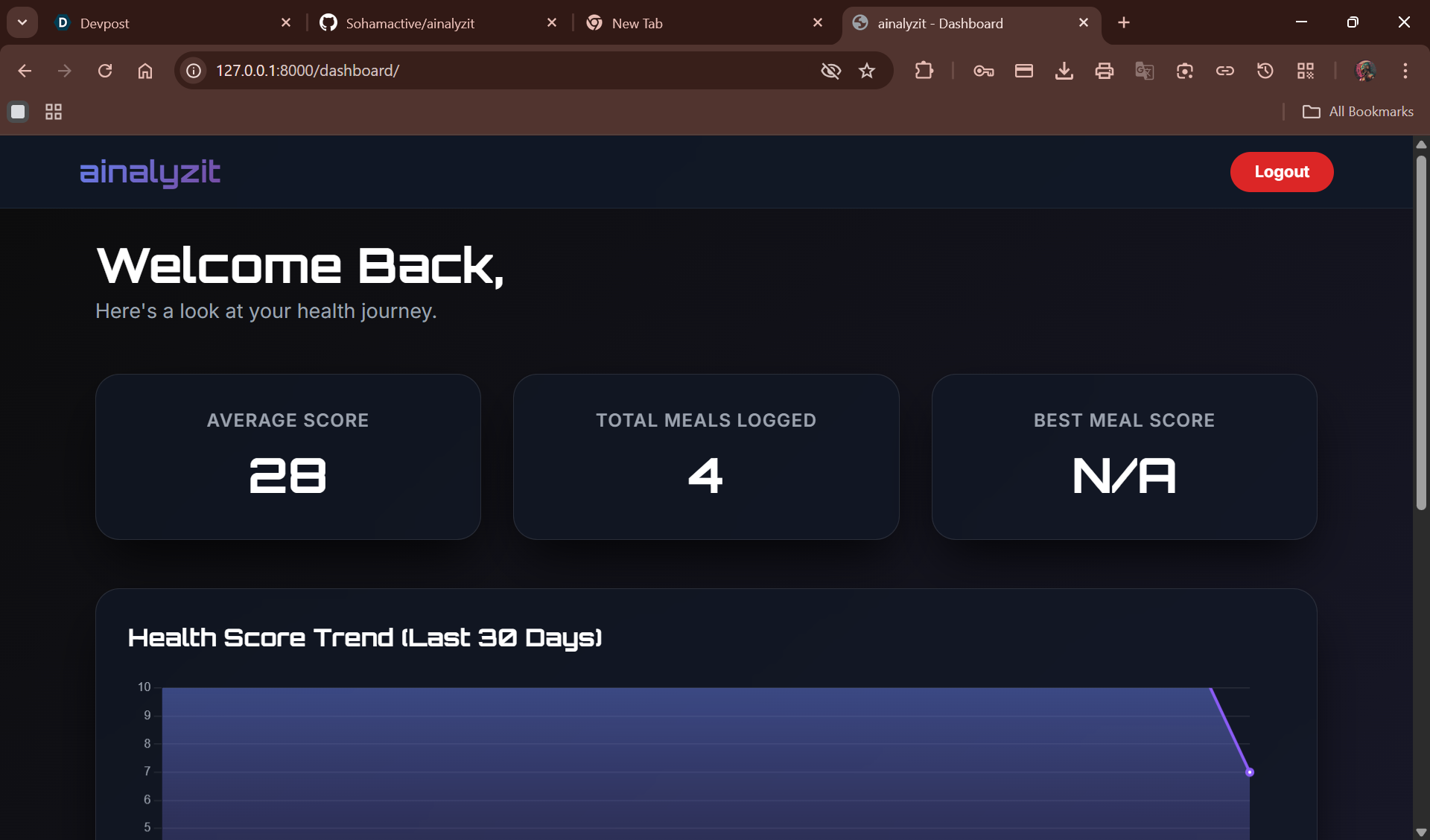1430x840 pixels.
Task: Click the screenshot capture icon
Action: pos(1184,71)
